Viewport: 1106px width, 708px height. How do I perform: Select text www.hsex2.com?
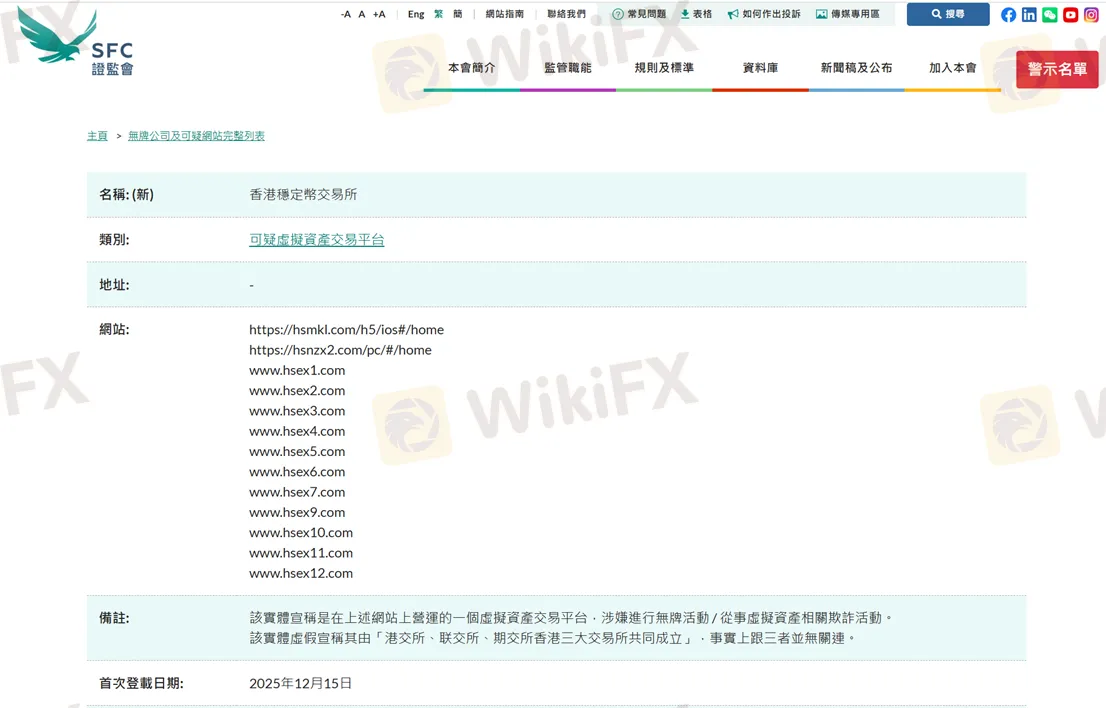(297, 391)
